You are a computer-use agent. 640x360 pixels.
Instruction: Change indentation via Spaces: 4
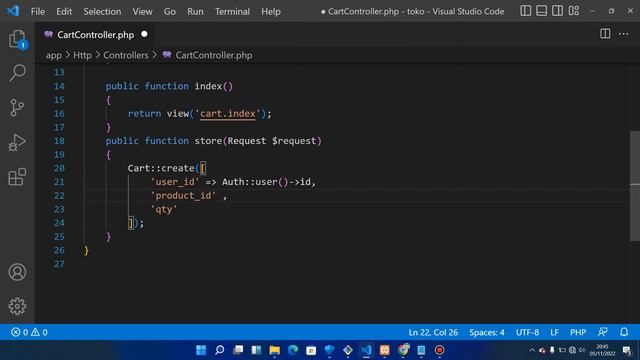click(x=487, y=332)
